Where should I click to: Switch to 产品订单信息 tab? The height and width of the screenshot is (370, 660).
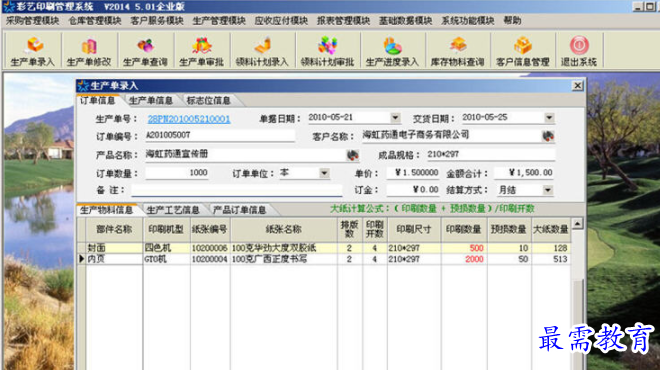click(239, 210)
